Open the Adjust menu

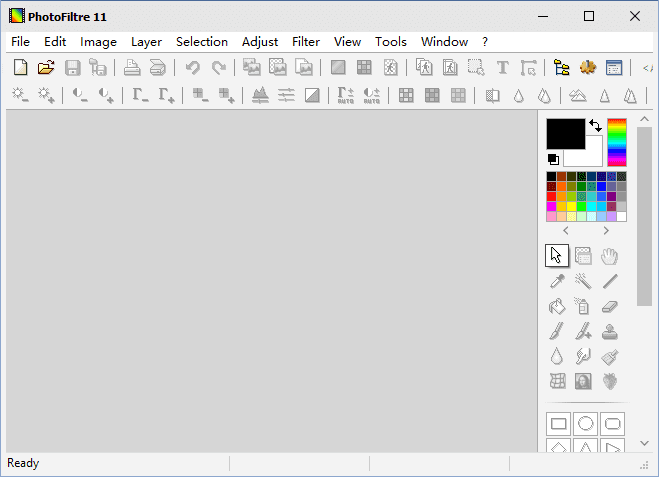point(260,42)
